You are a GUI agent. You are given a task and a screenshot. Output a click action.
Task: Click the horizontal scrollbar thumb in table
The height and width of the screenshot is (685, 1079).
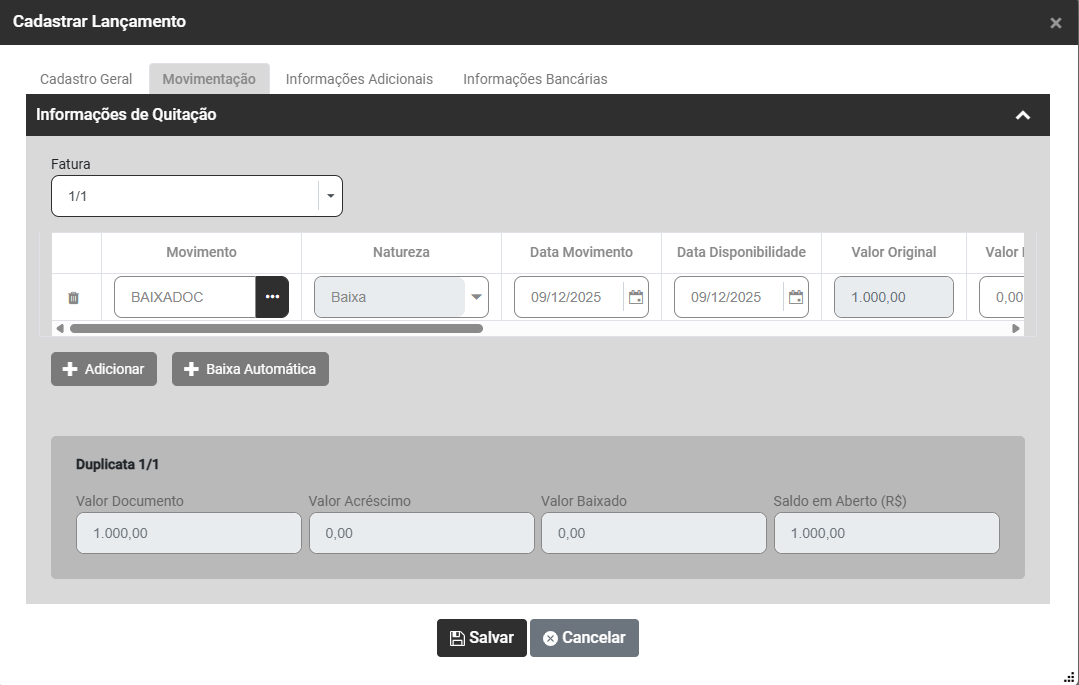coord(276,328)
